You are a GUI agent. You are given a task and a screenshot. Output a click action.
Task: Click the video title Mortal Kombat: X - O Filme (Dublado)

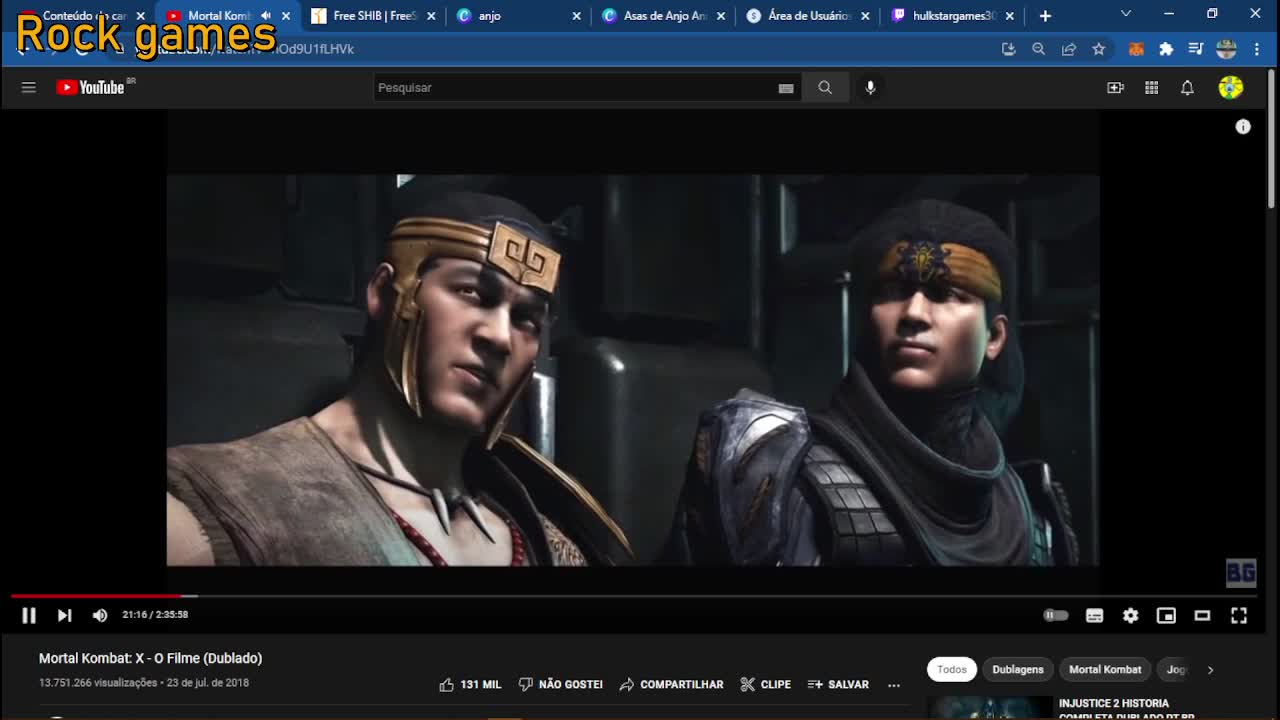[x=150, y=658]
